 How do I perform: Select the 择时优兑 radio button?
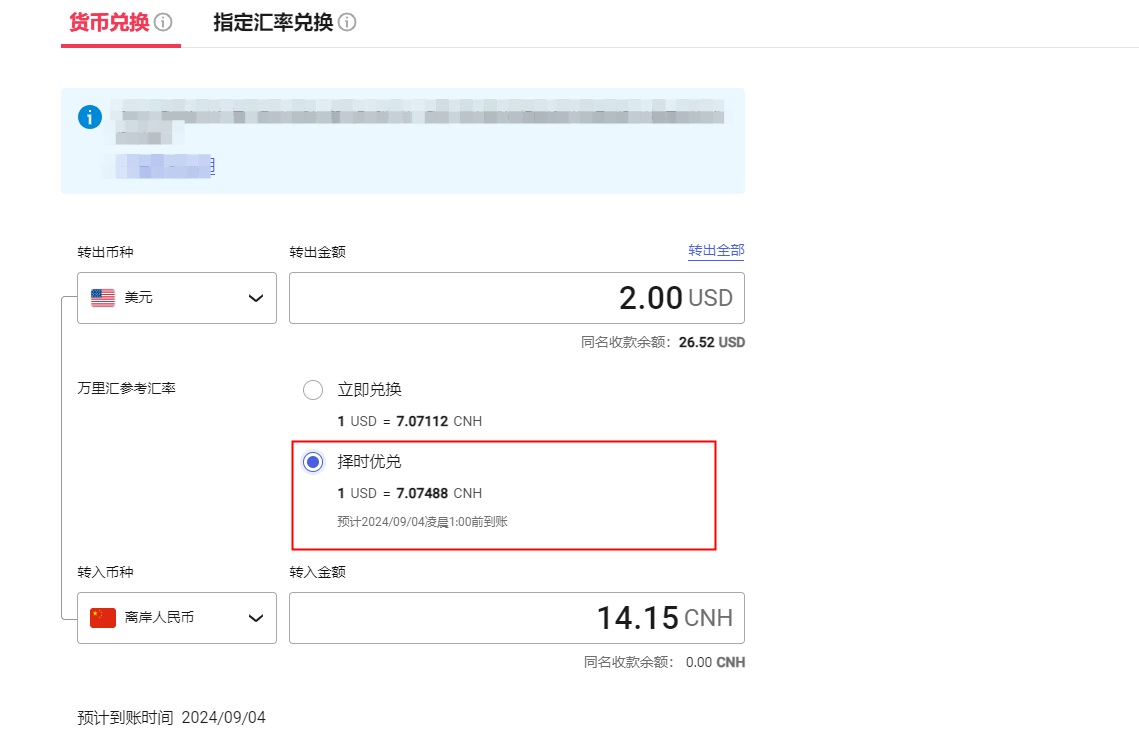pyautogui.click(x=313, y=462)
